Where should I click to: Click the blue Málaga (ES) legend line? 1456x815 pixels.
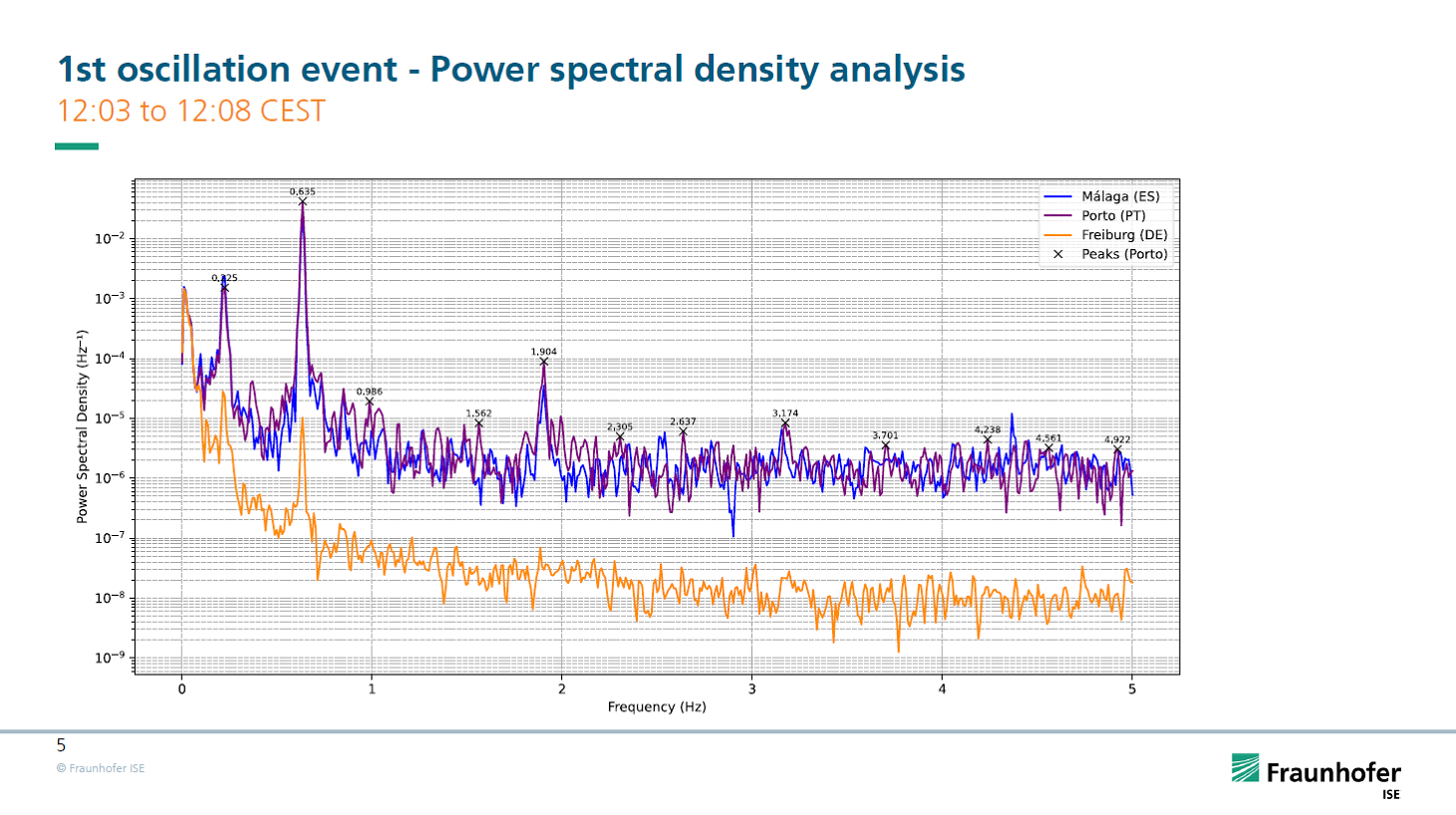pyautogui.click(x=1058, y=197)
